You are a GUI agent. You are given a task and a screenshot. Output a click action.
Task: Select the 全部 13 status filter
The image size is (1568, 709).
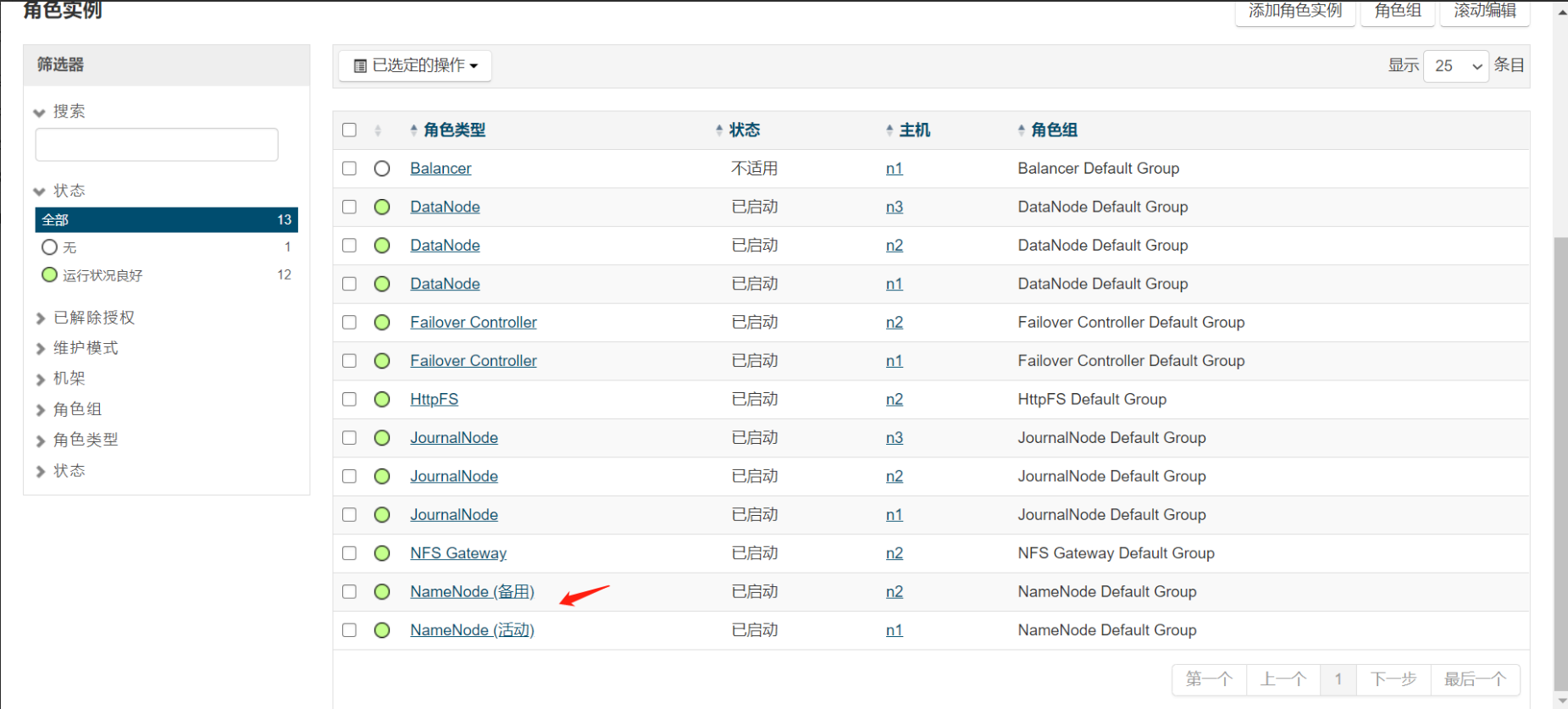click(166, 219)
